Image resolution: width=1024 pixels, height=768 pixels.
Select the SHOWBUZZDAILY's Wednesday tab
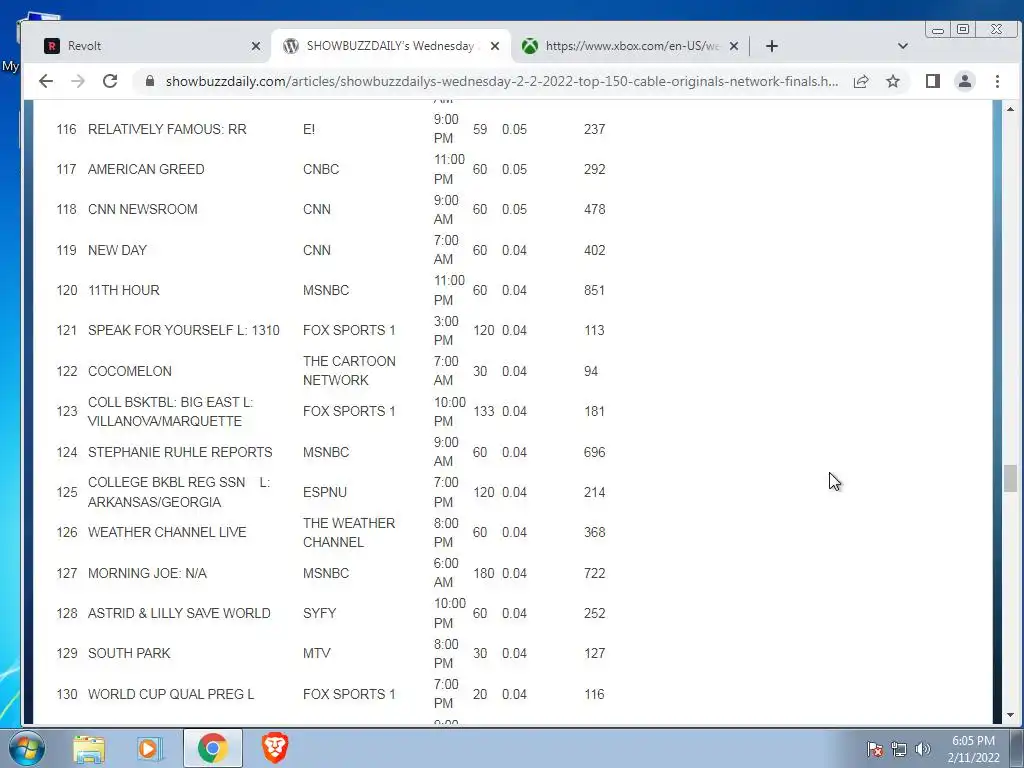click(391, 46)
